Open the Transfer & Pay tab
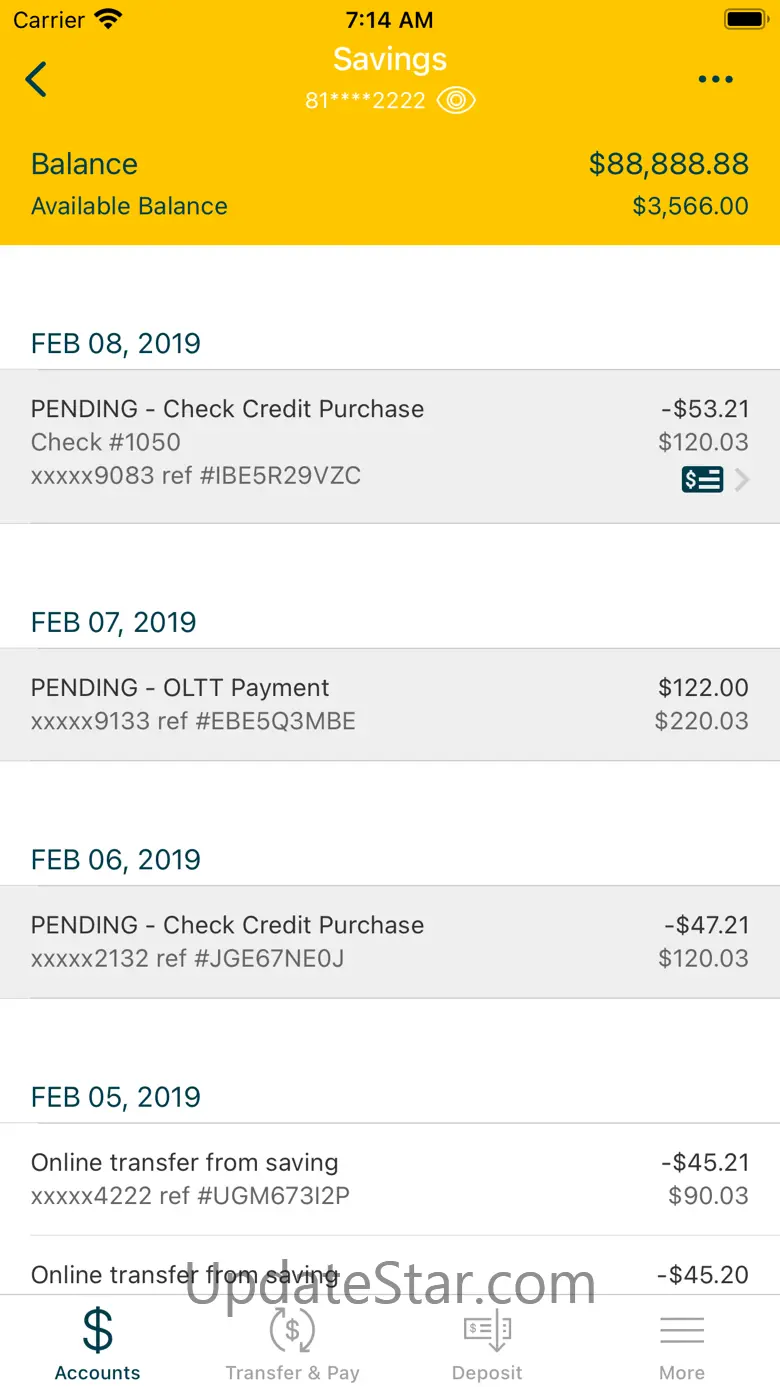This screenshot has height=1387, width=780. click(292, 1373)
